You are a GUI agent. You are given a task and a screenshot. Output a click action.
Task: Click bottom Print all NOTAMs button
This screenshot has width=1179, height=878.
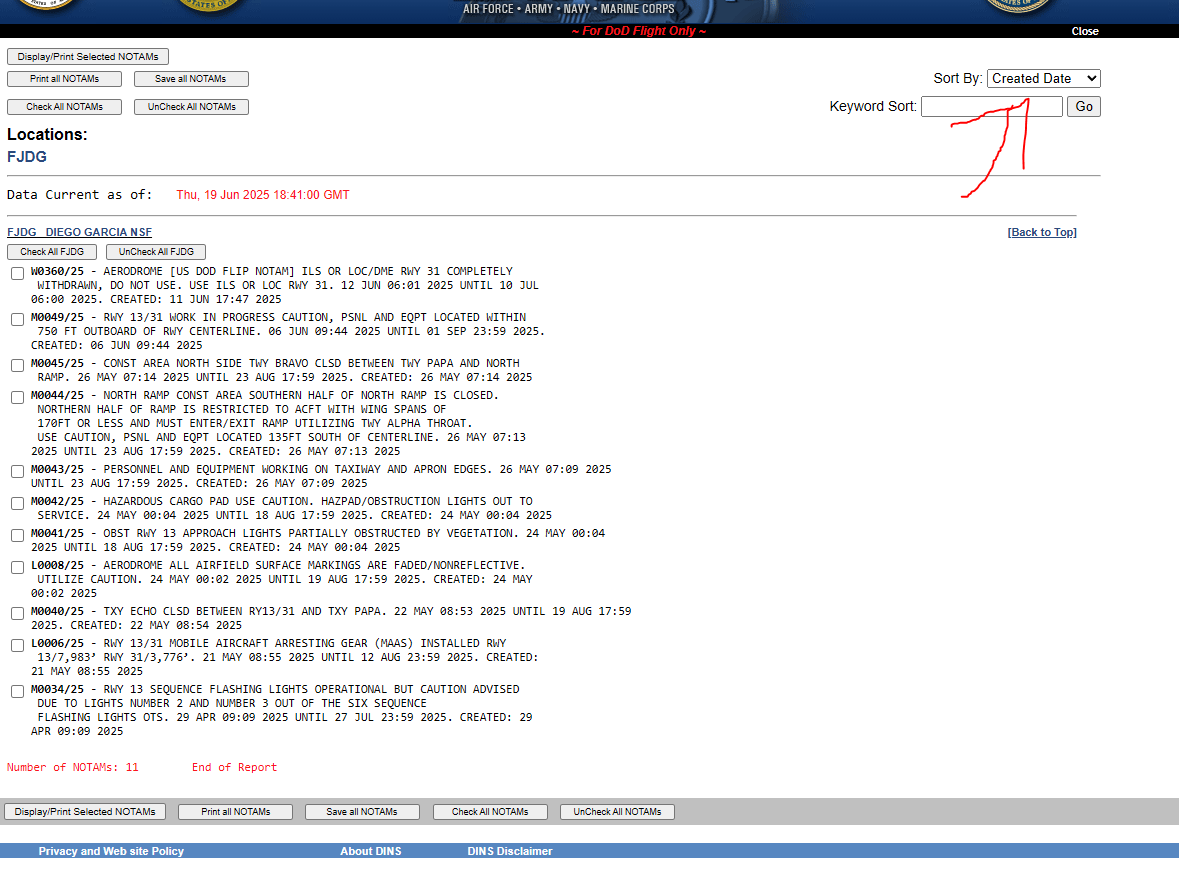click(x=235, y=812)
